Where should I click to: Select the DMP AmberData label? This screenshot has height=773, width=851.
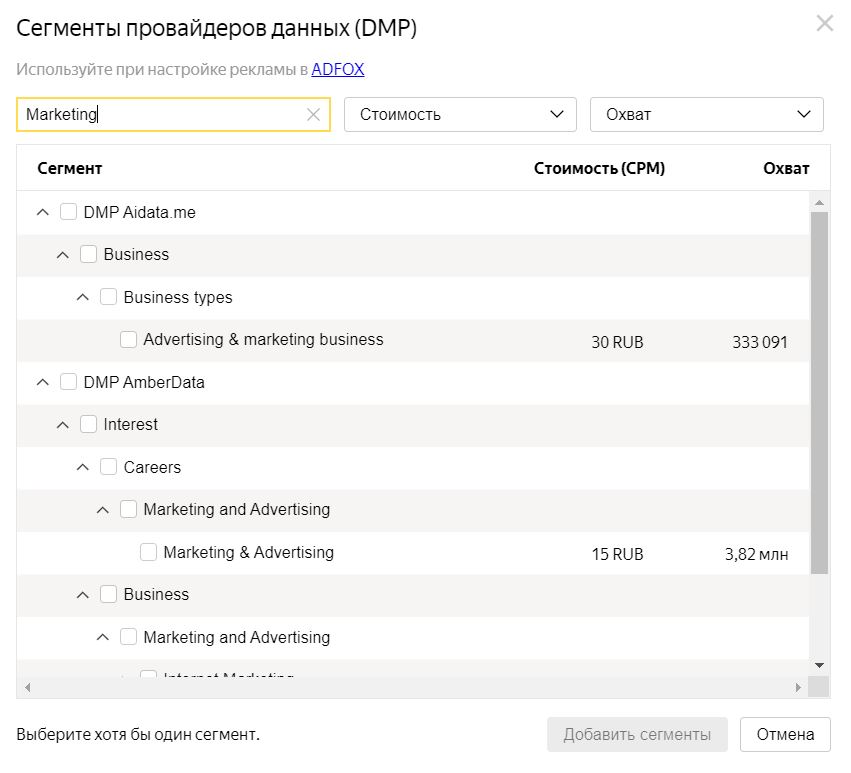(x=144, y=382)
